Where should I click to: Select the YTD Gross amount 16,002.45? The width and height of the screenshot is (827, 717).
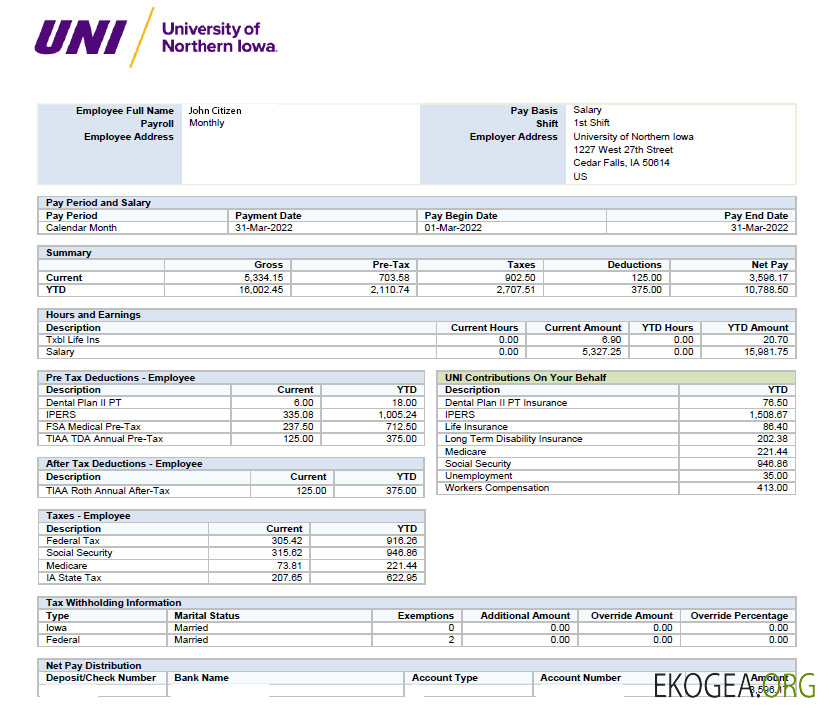pos(261,290)
